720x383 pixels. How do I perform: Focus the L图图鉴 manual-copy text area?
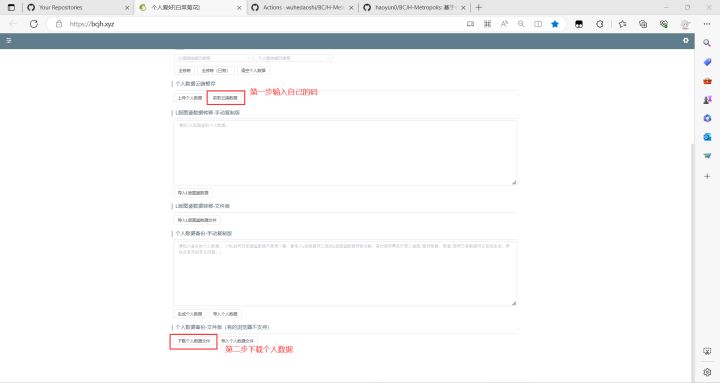pyautogui.click(x=345, y=153)
